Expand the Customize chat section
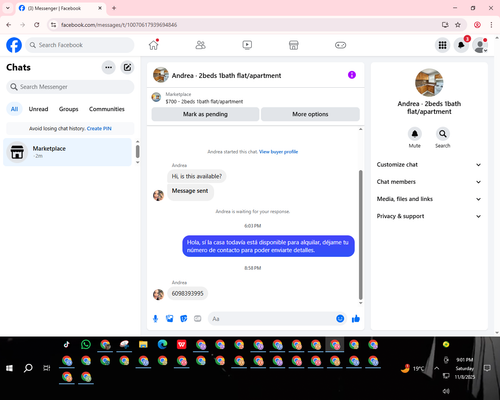The width and height of the screenshot is (500, 400). [429, 165]
